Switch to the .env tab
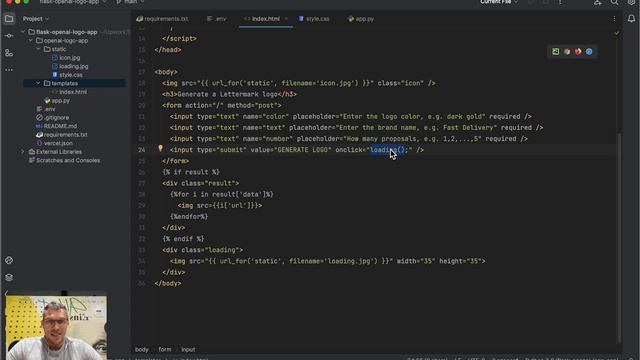Viewport: 640px width, 360px height. click(x=216, y=19)
